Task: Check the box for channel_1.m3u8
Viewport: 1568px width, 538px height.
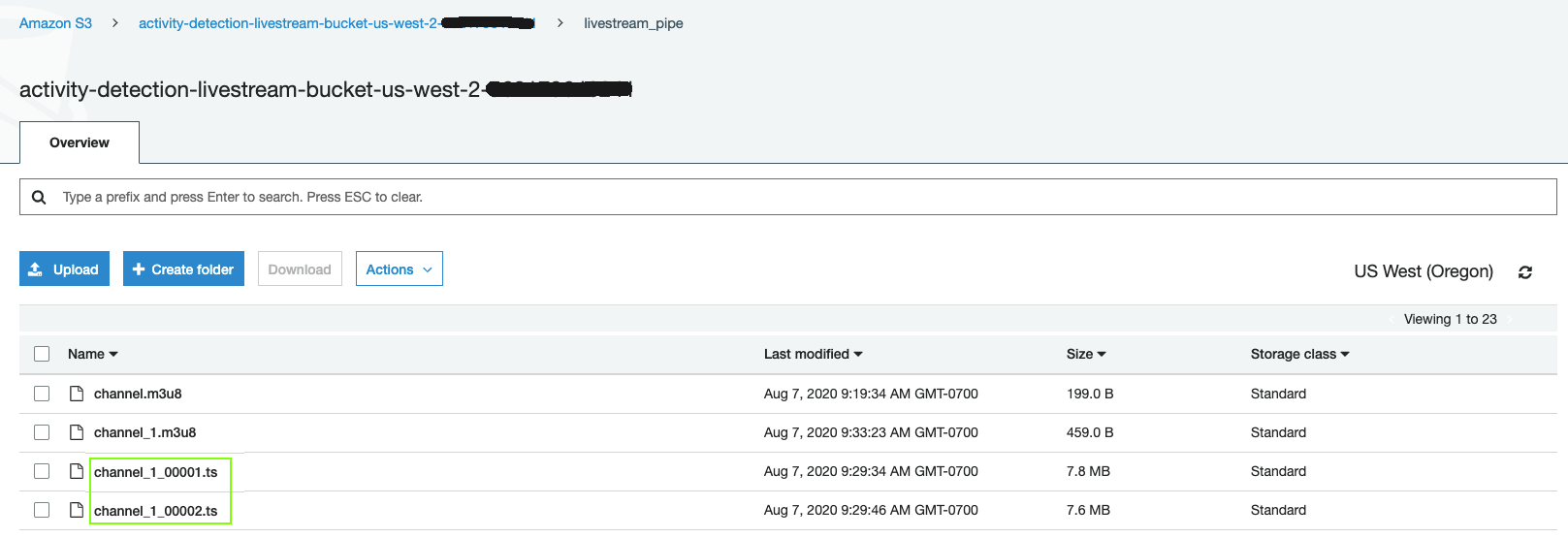Action: (x=42, y=432)
